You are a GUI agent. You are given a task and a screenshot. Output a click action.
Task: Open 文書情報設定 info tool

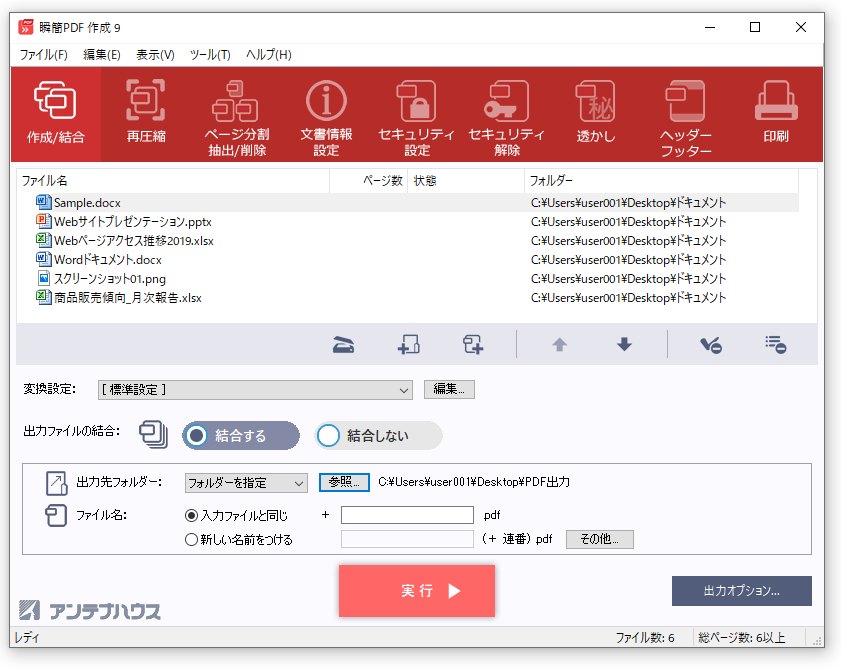pos(326,114)
